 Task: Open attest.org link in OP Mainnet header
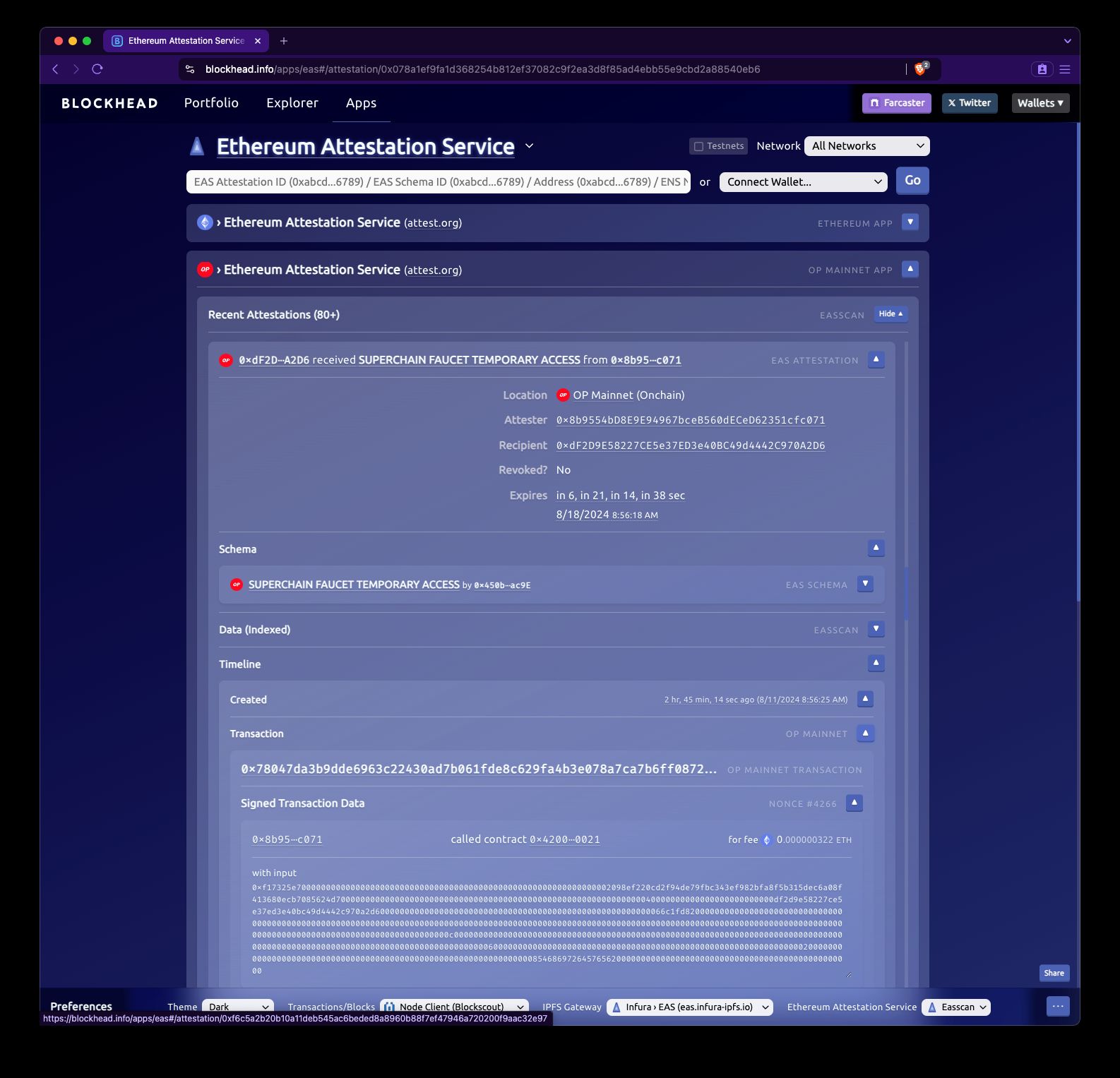pyautogui.click(x=433, y=270)
